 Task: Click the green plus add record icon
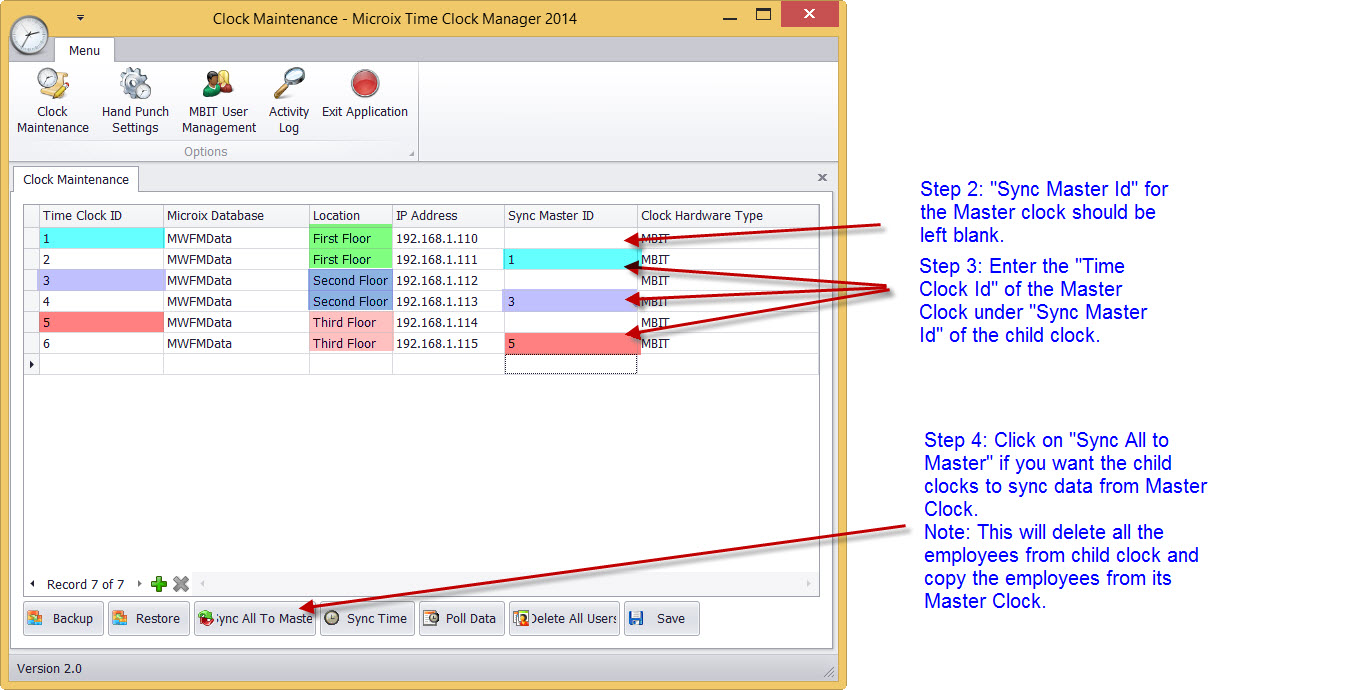[159, 584]
